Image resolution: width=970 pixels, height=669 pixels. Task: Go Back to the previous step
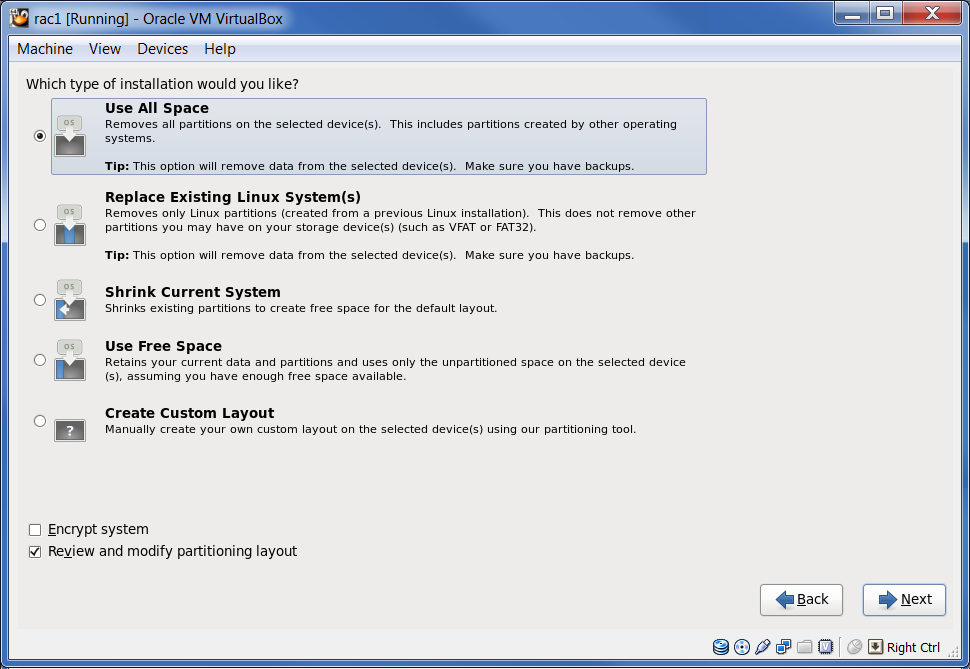[x=801, y=599]
